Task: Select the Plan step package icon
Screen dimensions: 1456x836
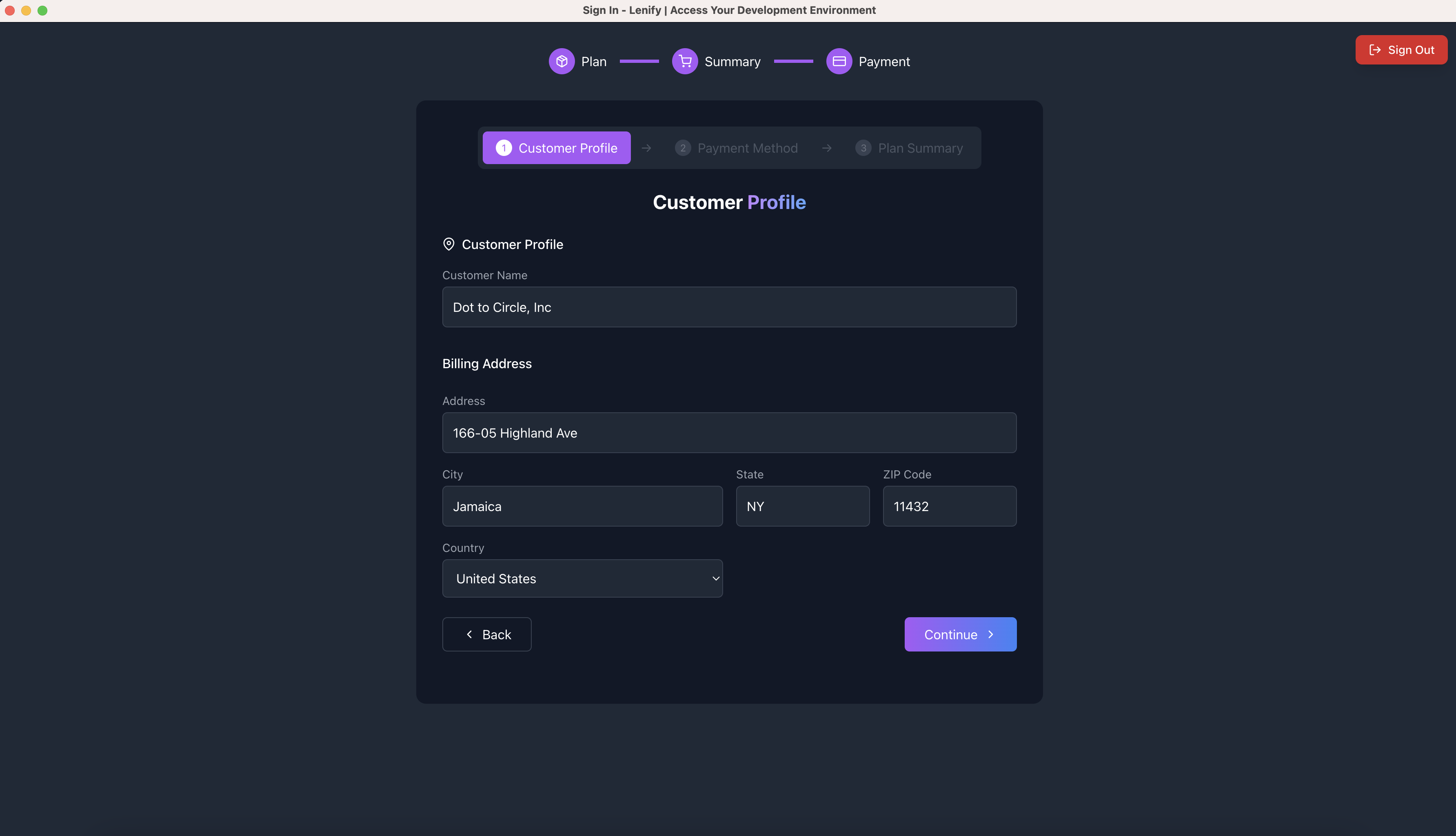Action: point(561,61)
